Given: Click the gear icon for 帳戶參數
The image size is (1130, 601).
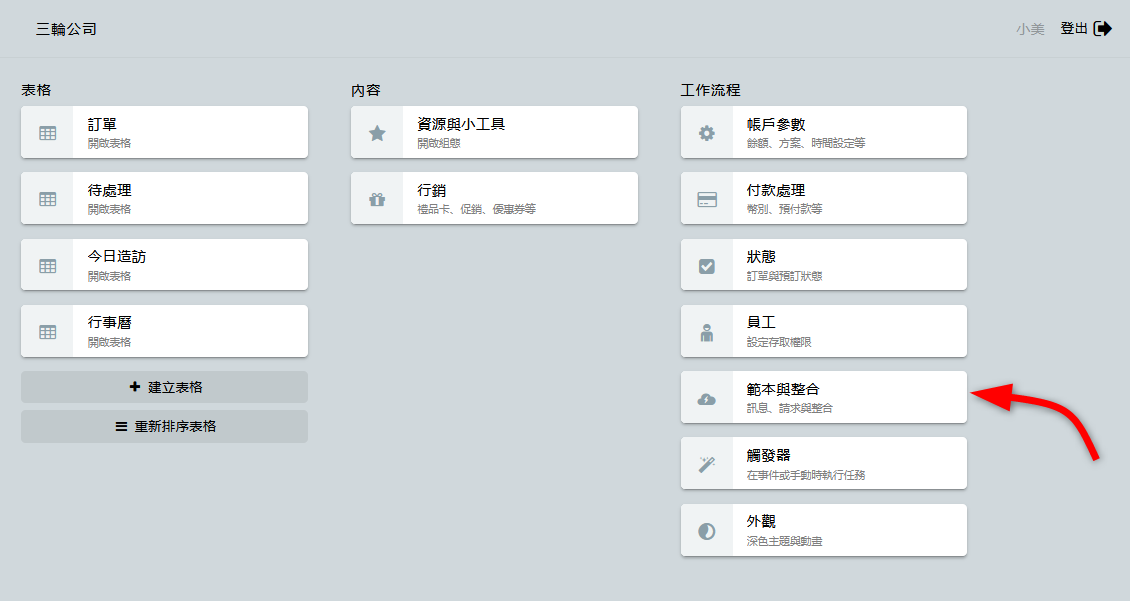Looking at the screenshot, I should (707, 132).
